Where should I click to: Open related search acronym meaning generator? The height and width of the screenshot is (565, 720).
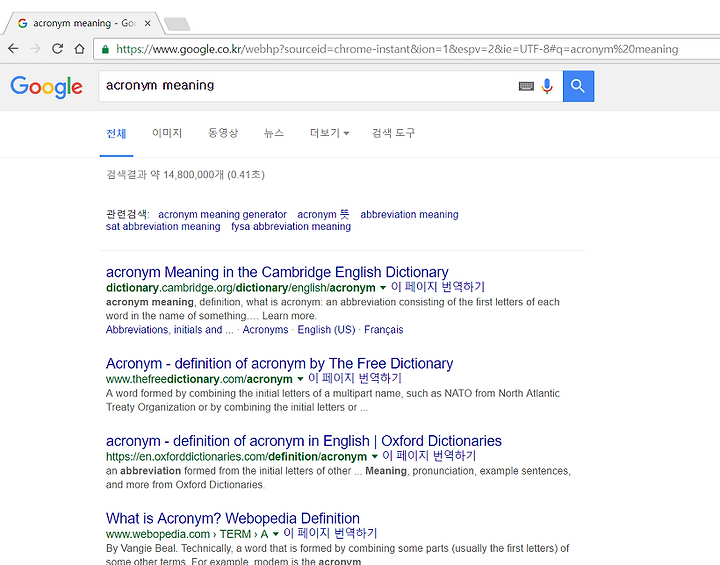click(x=222, y=215)
